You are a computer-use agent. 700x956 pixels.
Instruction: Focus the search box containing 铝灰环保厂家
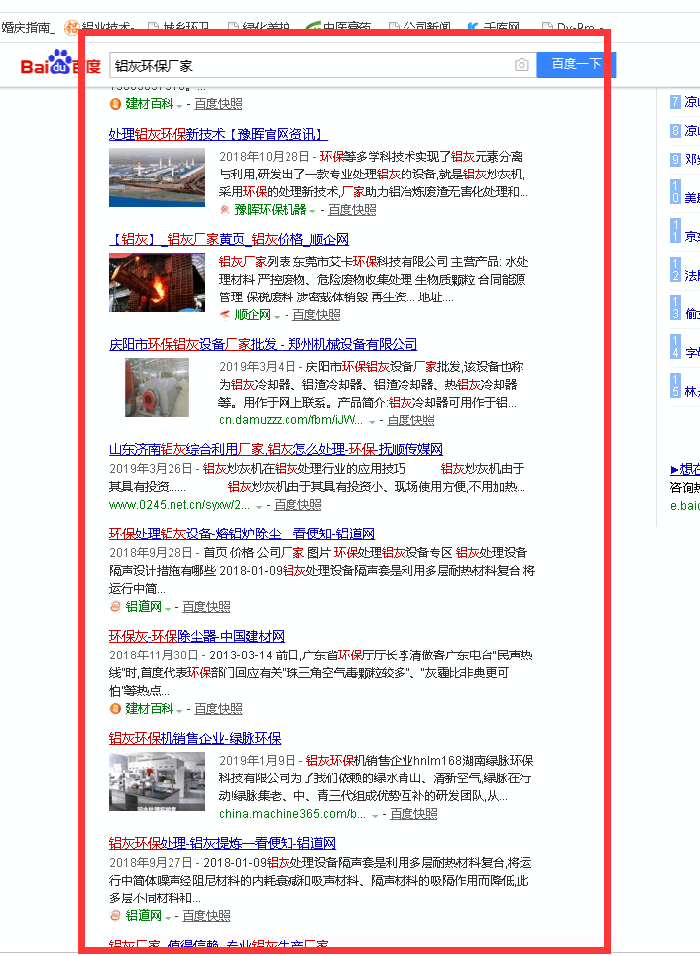[323, 65]
